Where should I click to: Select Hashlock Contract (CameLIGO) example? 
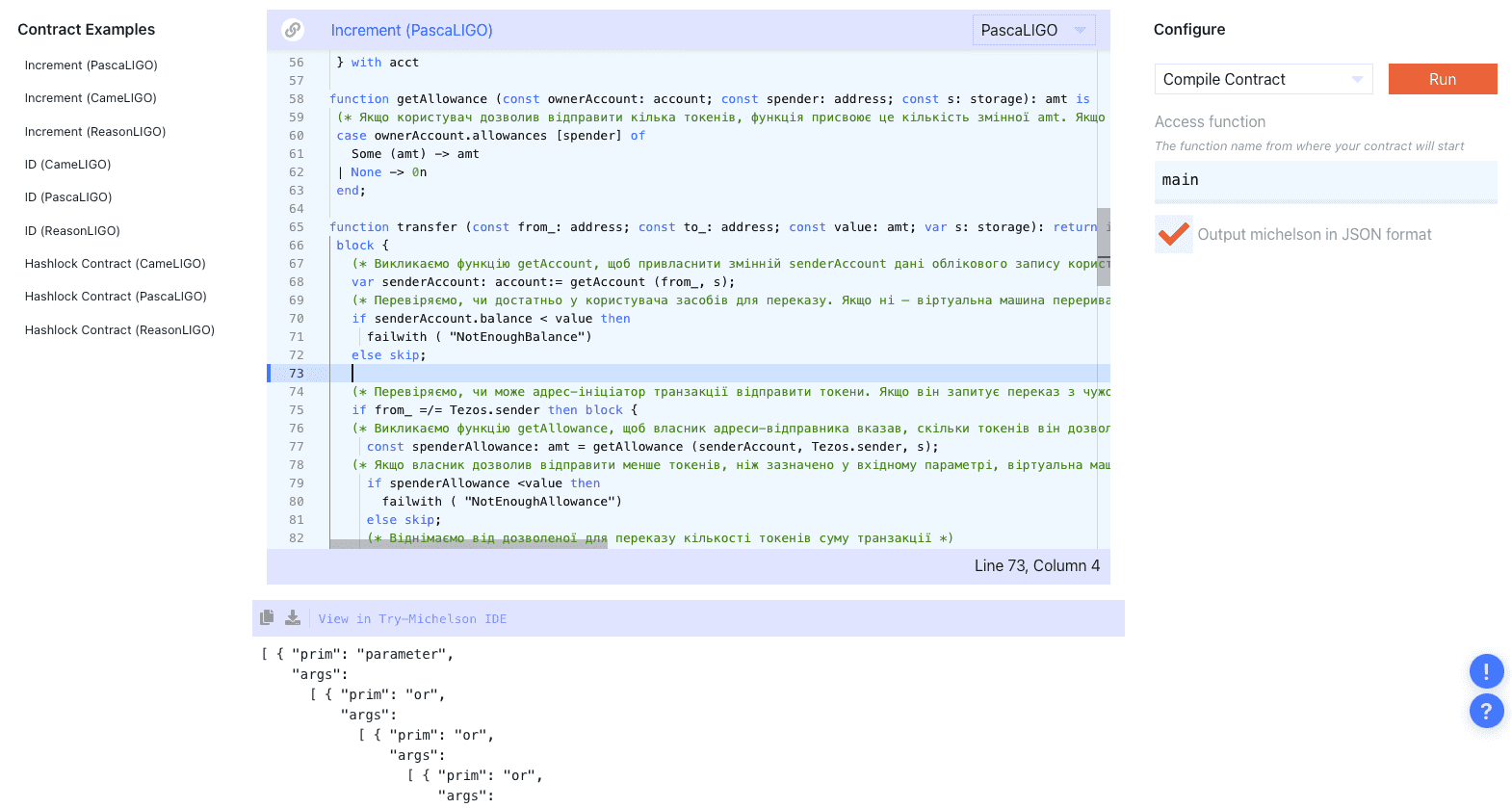tap(115, 264)
